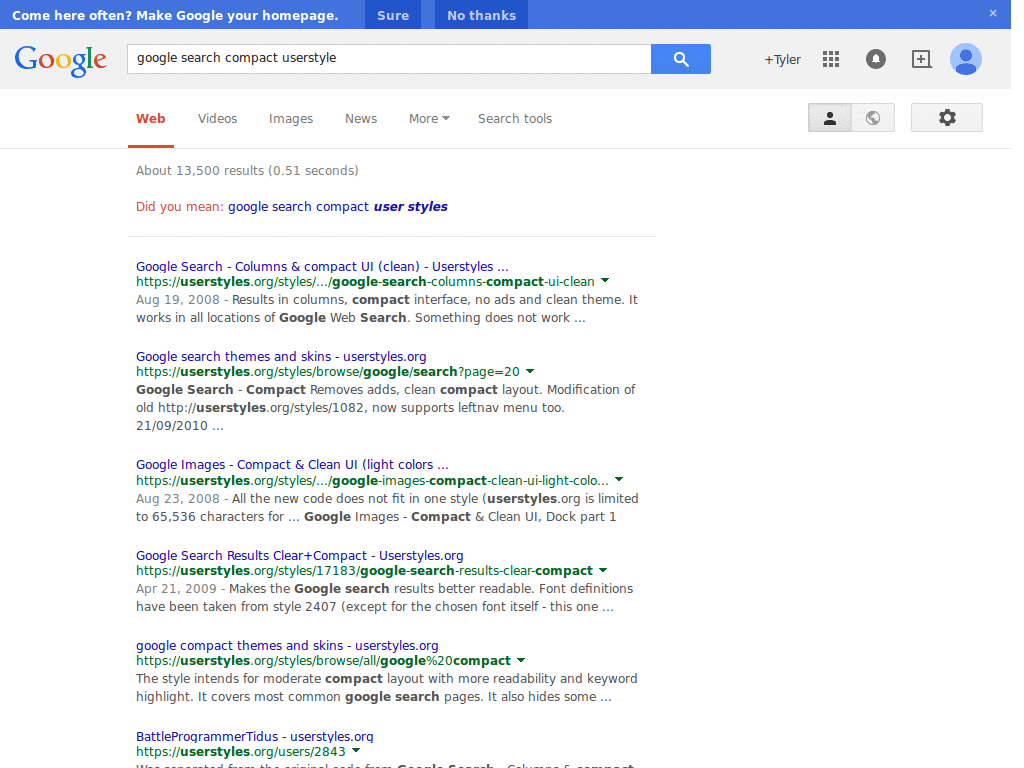Viewport: 1024px width, 768px height.
Task: Open 'Google Search Results Clear+Compact' result
Action: tap(300, 555)
